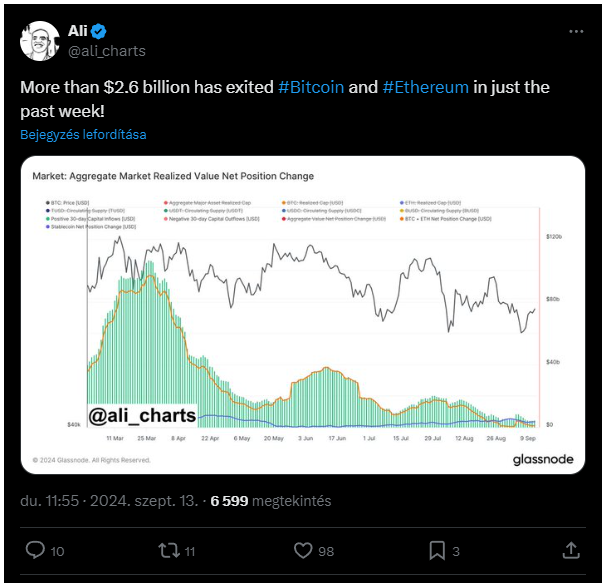The image size is (606, 587).
Task: Toggle Positive 30-day Capital Inflows legend entry
Action: (90, 219)
